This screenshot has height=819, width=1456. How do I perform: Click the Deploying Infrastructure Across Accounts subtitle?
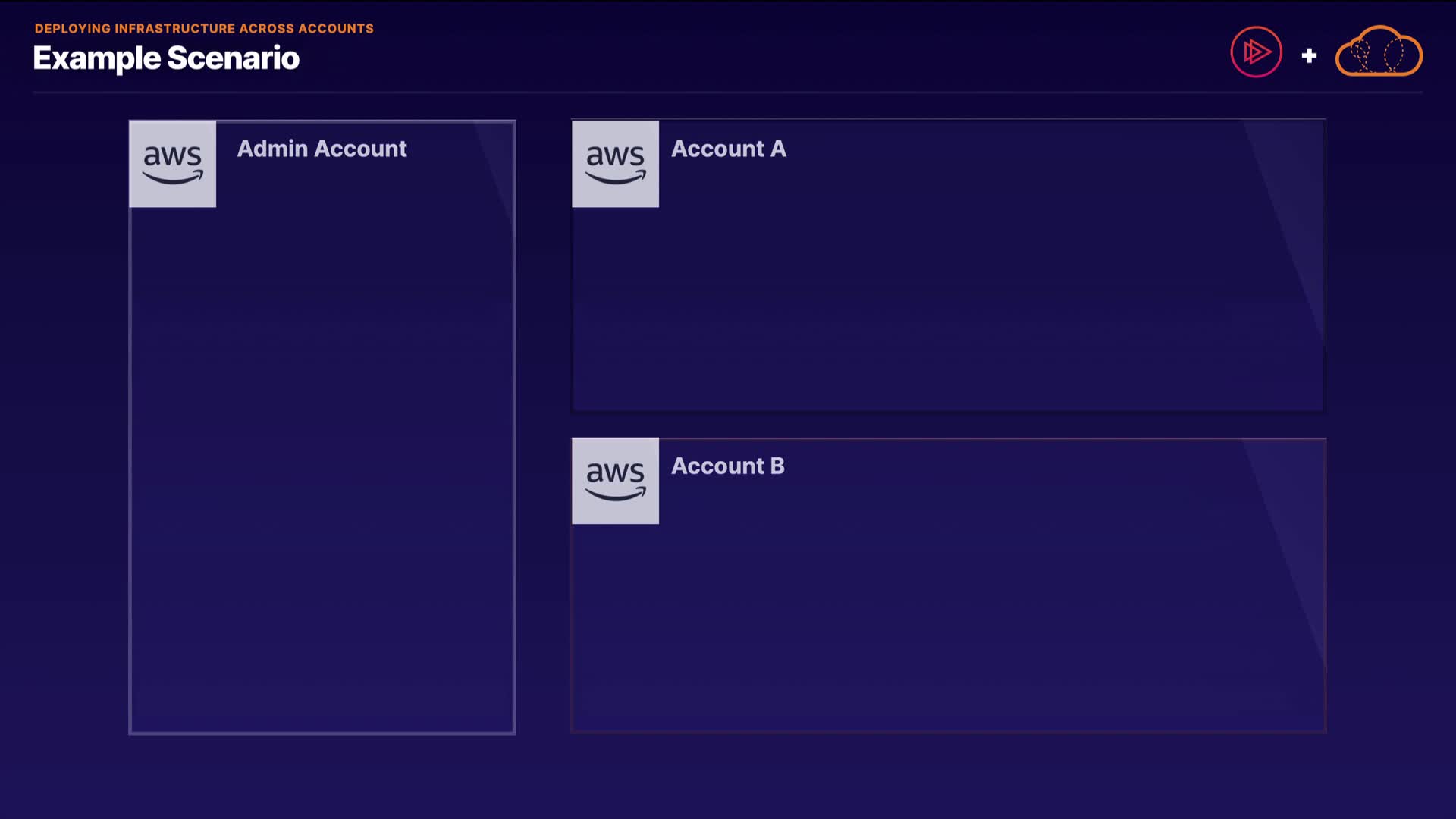[204, 28]
